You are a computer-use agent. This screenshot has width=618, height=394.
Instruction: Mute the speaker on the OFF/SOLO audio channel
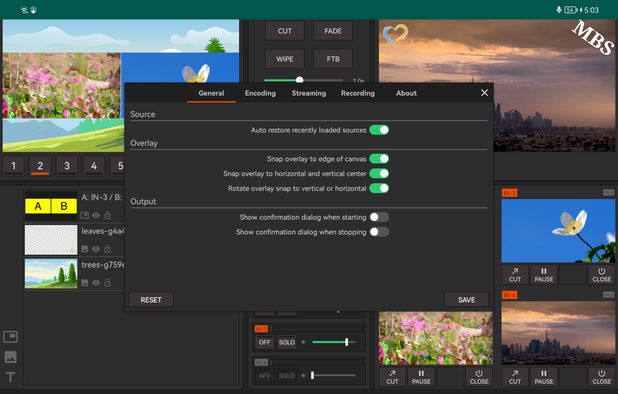(303, 342)
